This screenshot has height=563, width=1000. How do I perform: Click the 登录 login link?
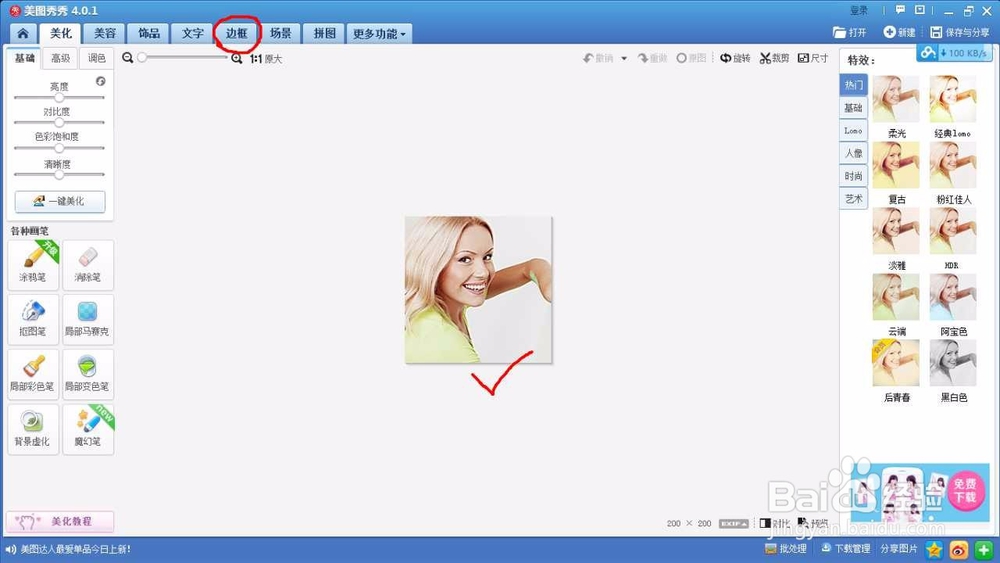tap(859, 10)
